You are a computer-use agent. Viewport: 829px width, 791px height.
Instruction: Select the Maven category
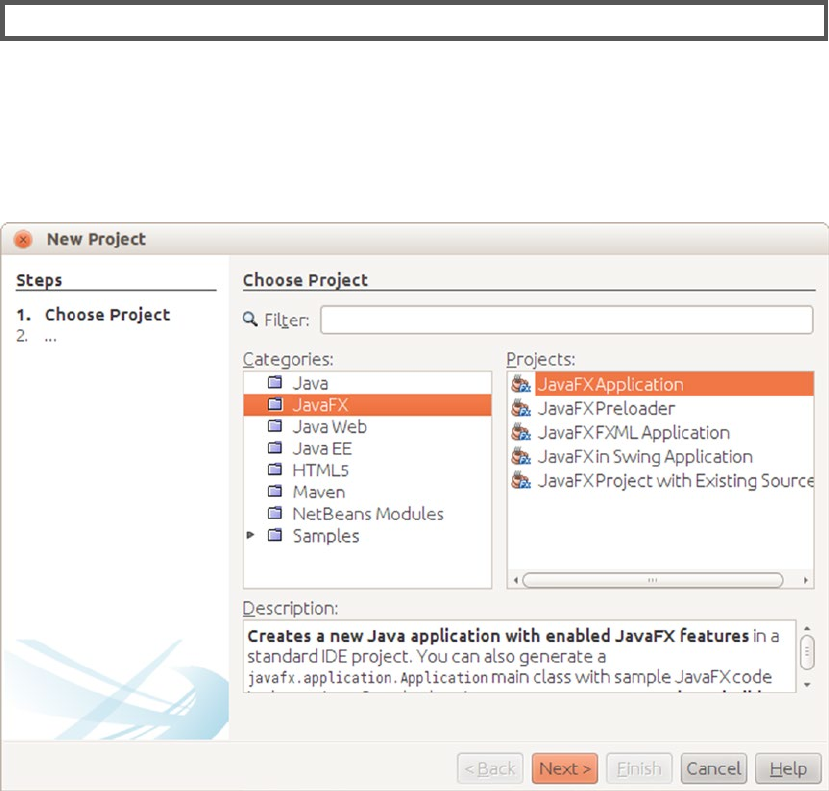367,492
